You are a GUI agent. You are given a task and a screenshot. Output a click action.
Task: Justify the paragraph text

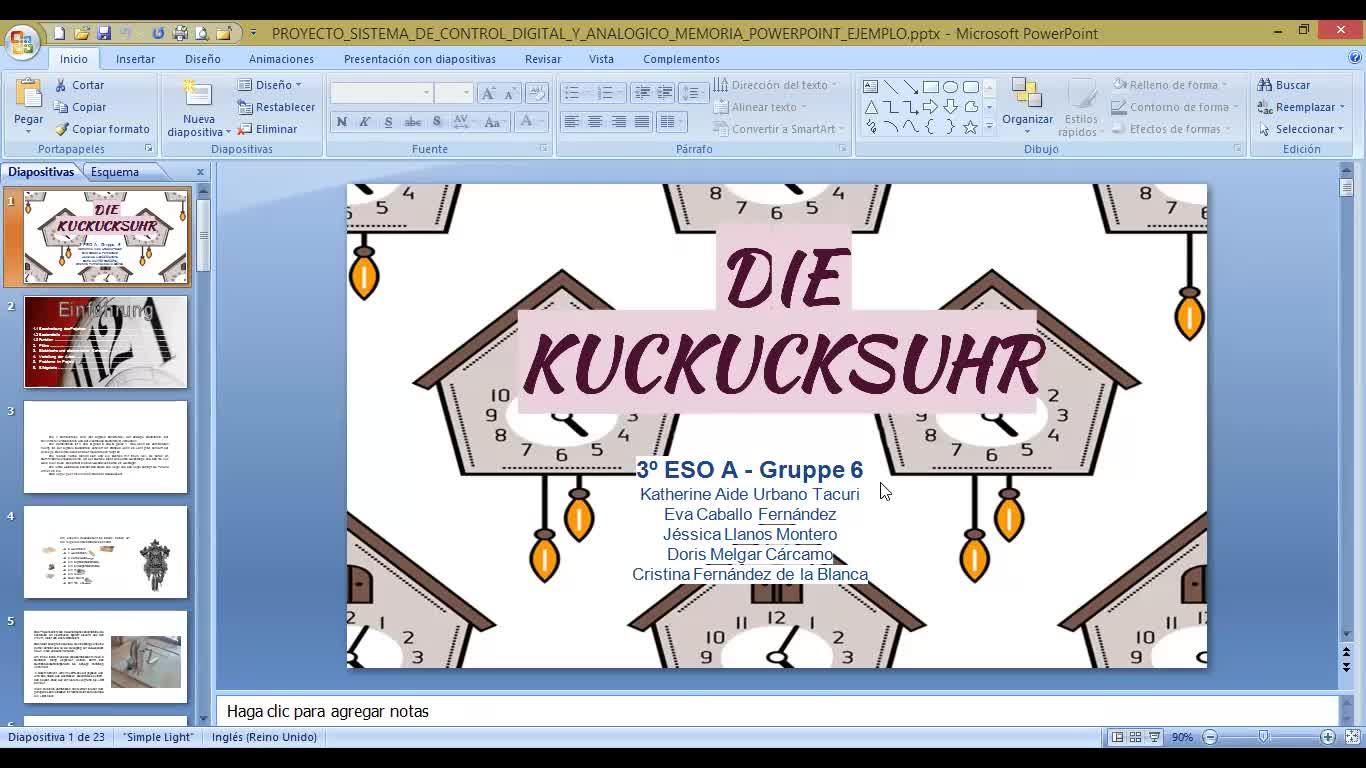click(x=642, y=122)
